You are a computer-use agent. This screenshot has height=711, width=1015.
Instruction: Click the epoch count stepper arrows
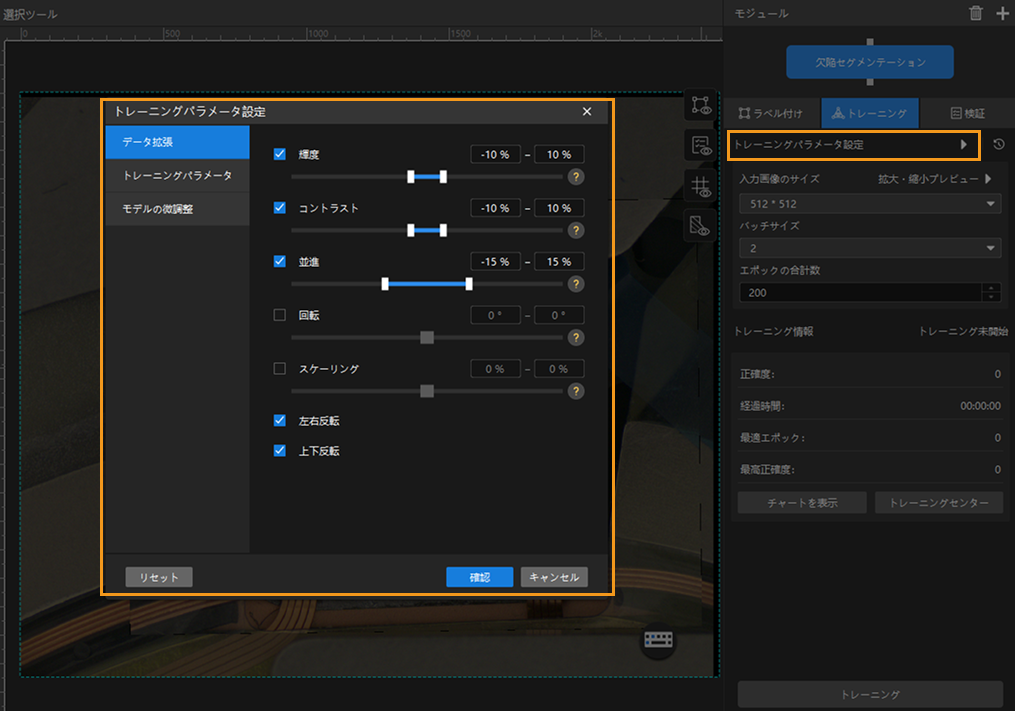click(x=991, y=293)
